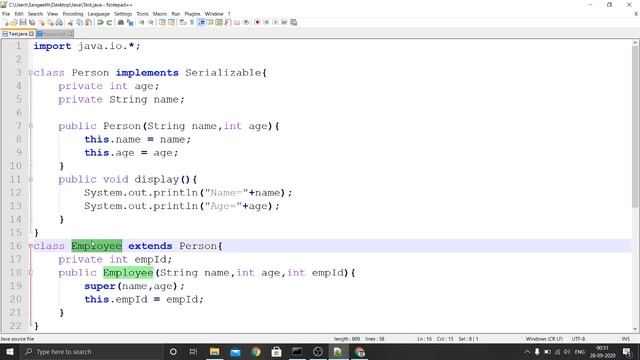Zoom in with the toolbar icon
Viewport: 640px width, 360px height.
[141, 22]
